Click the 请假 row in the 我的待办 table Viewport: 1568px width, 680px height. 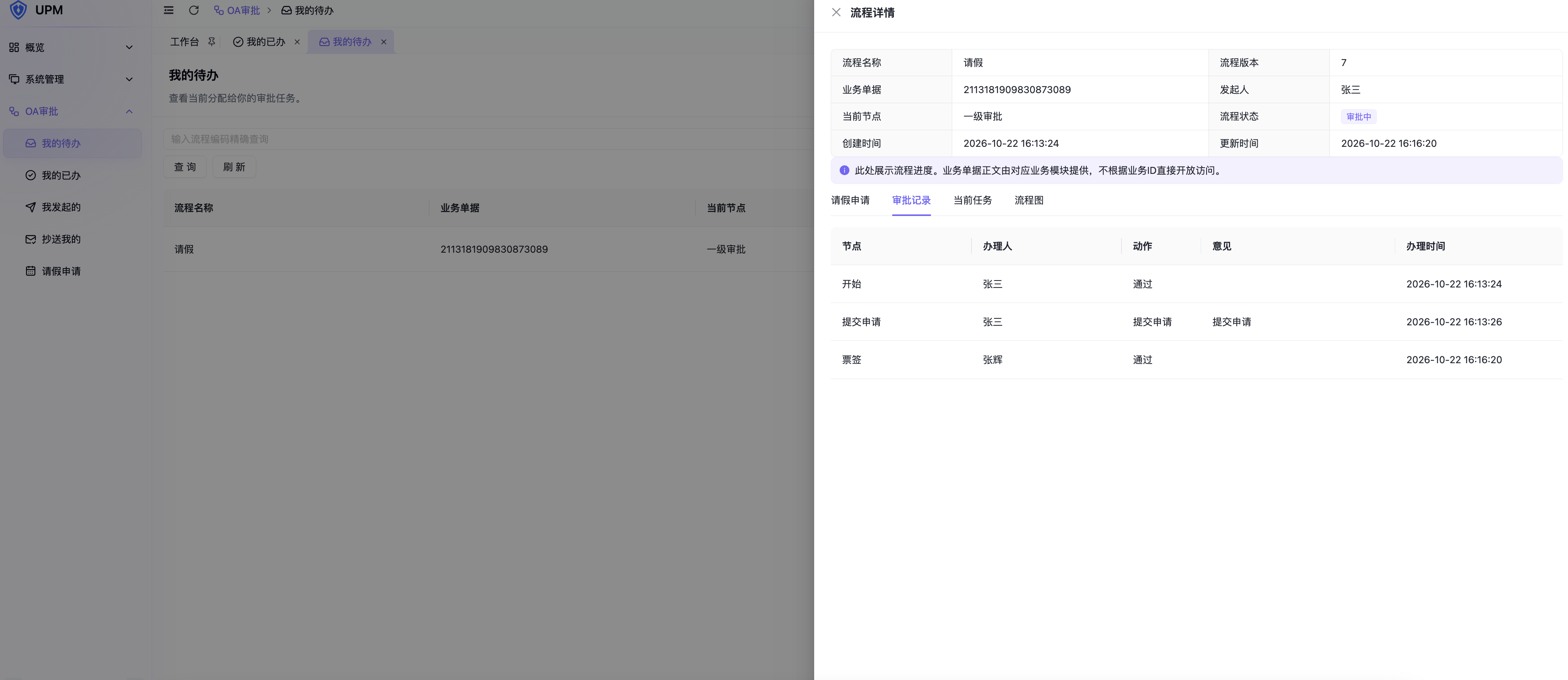pos(488,249)
